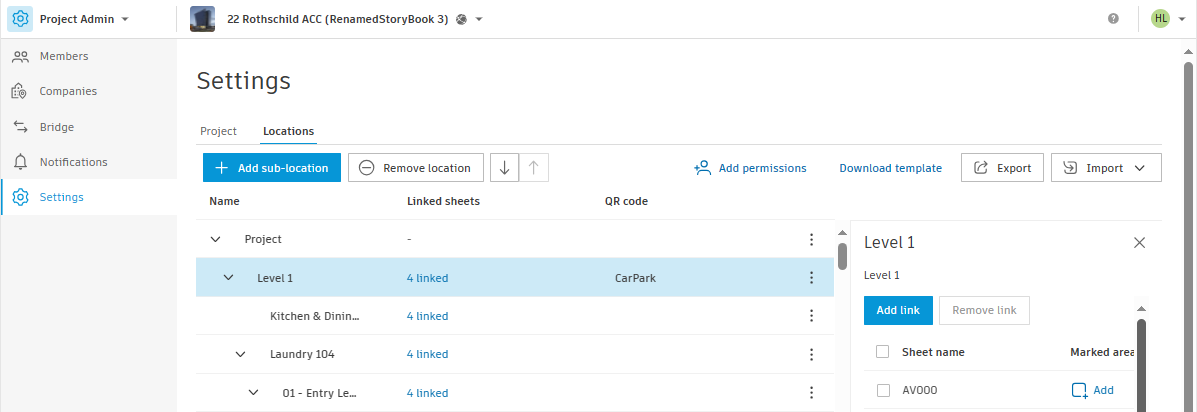The image size is (1197, 412).
Task: Open more options for Laundry 104 row
Action: click(812, 354)
